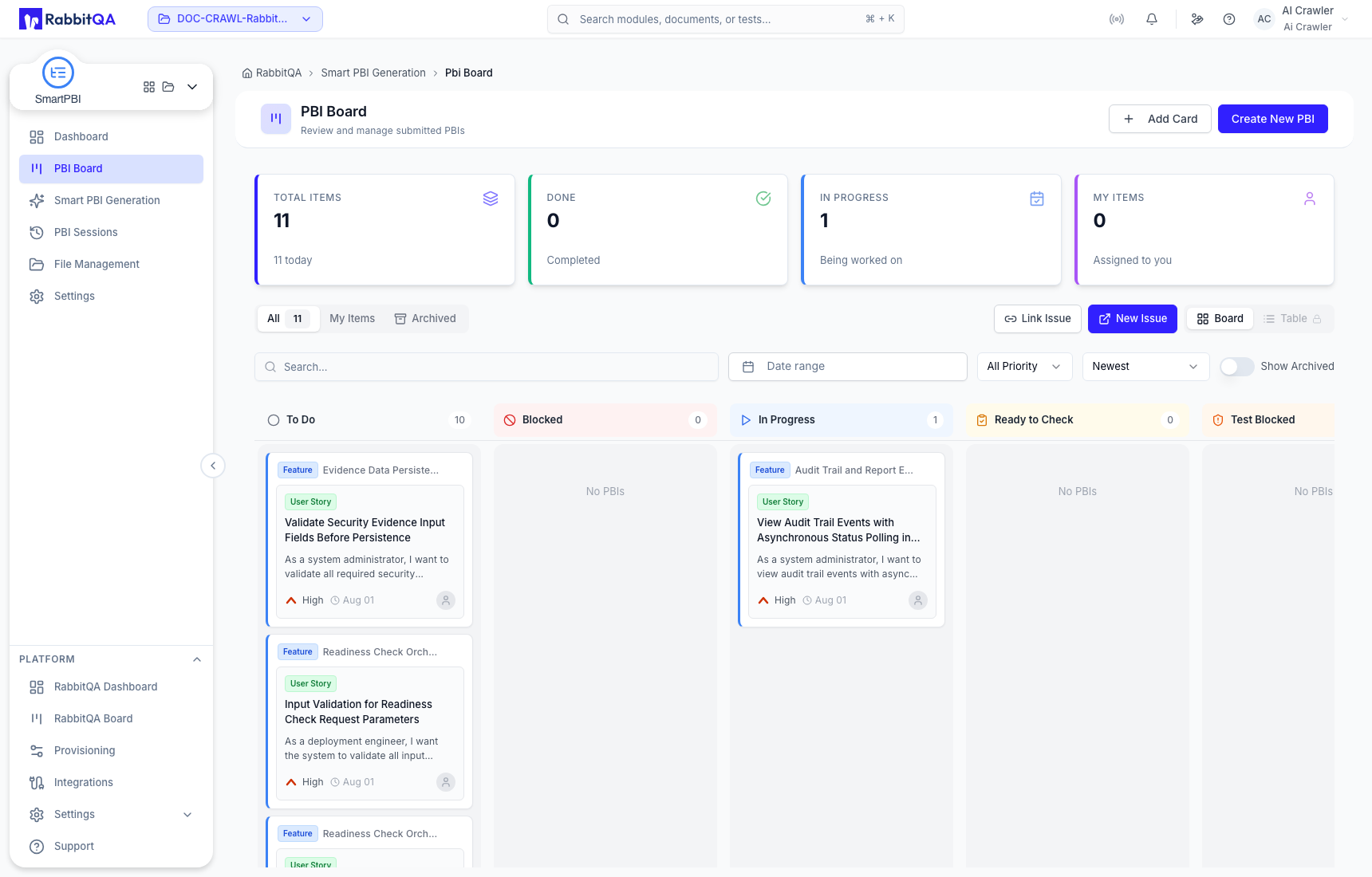This screenshot has width=1372, height=877.
Task: Open Integrations in Platform section
Action: coord(111,783)
